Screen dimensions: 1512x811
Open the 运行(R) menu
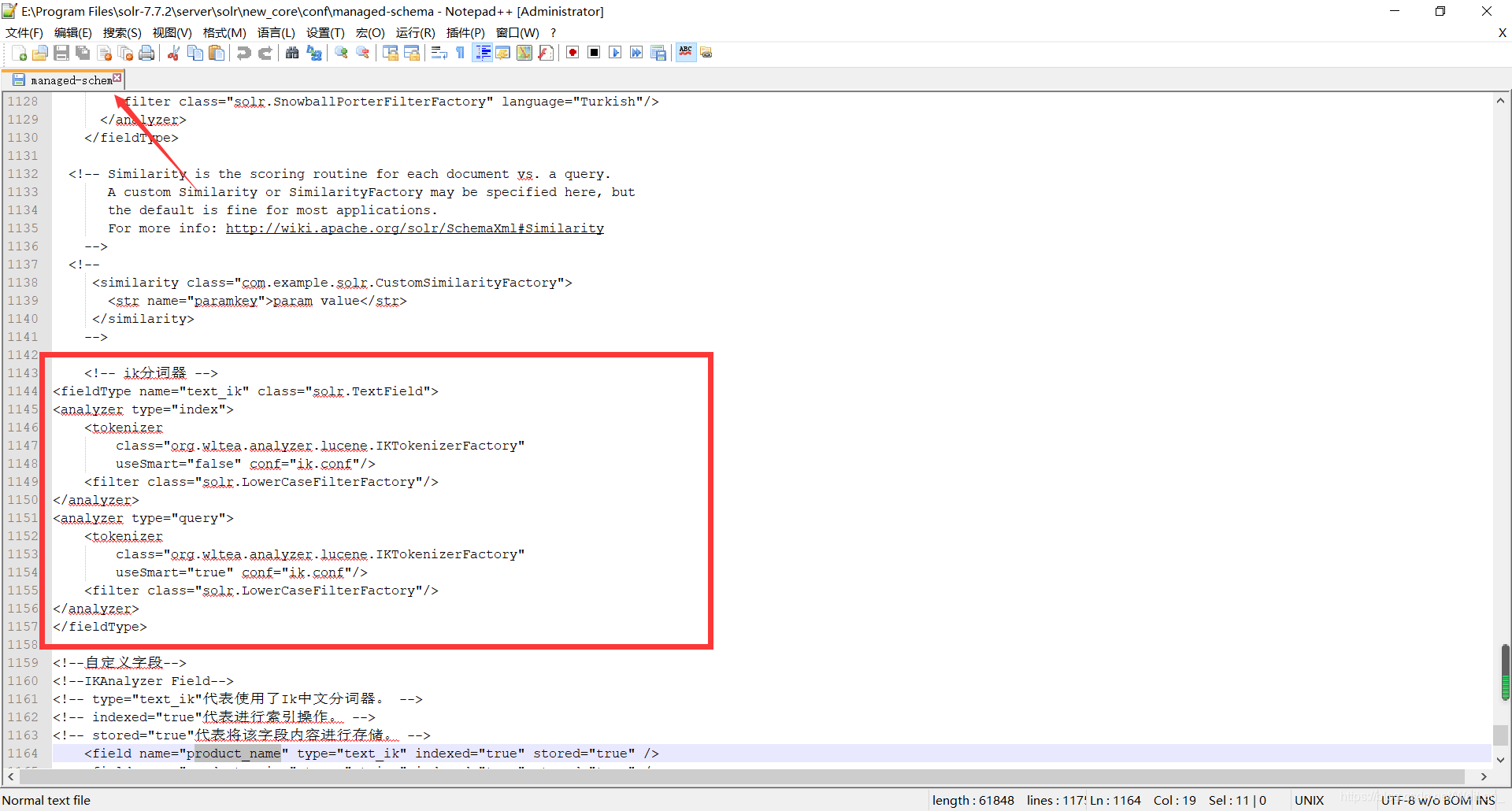(415, 32)
